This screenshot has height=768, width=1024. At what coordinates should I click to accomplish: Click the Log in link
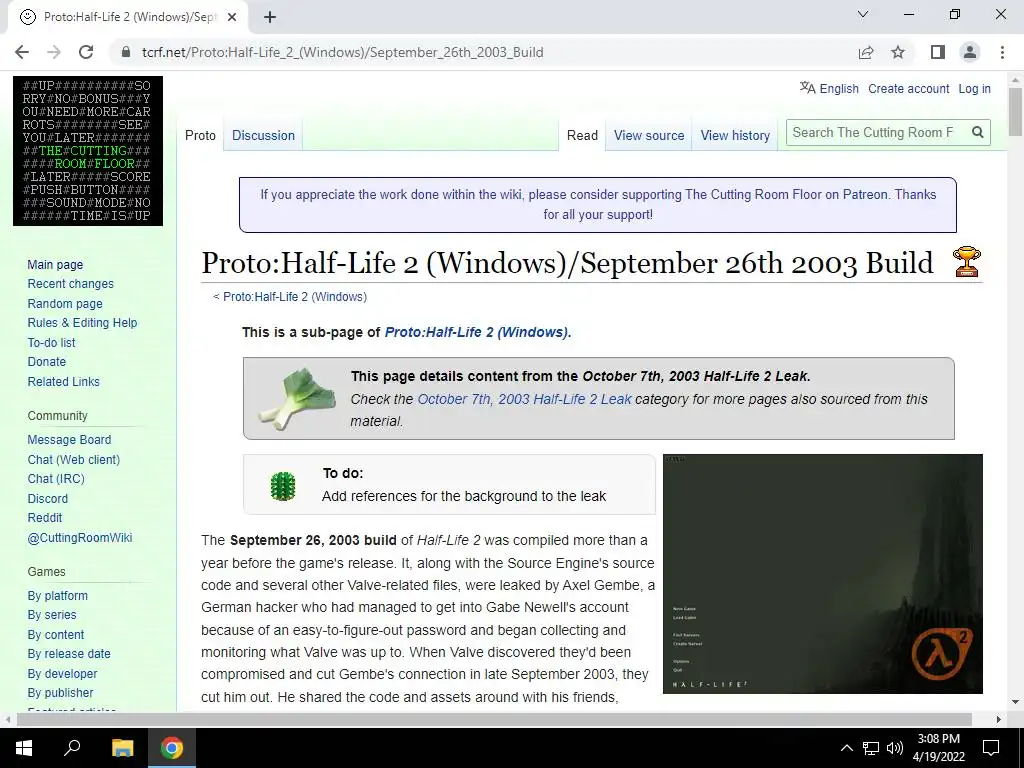(974, 89)
